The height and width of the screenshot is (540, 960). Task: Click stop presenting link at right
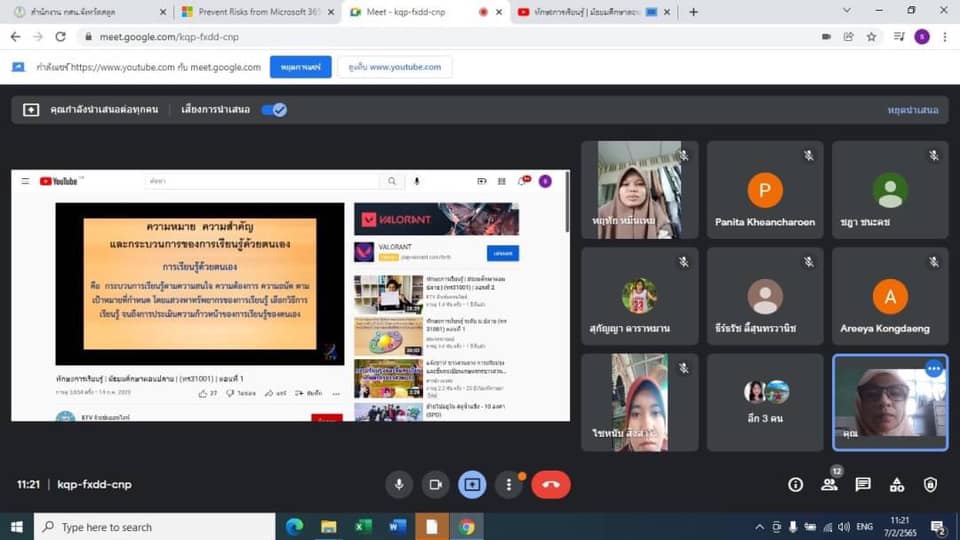click(912, 110)
